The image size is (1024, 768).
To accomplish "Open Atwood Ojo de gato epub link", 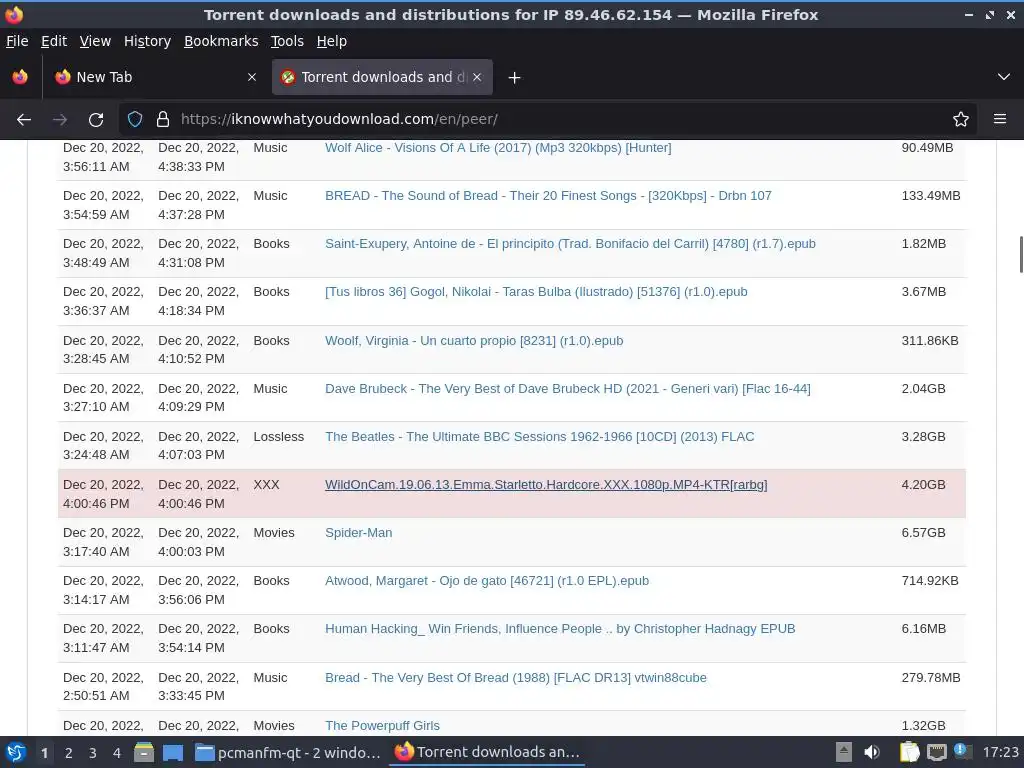I will point(487,581).
